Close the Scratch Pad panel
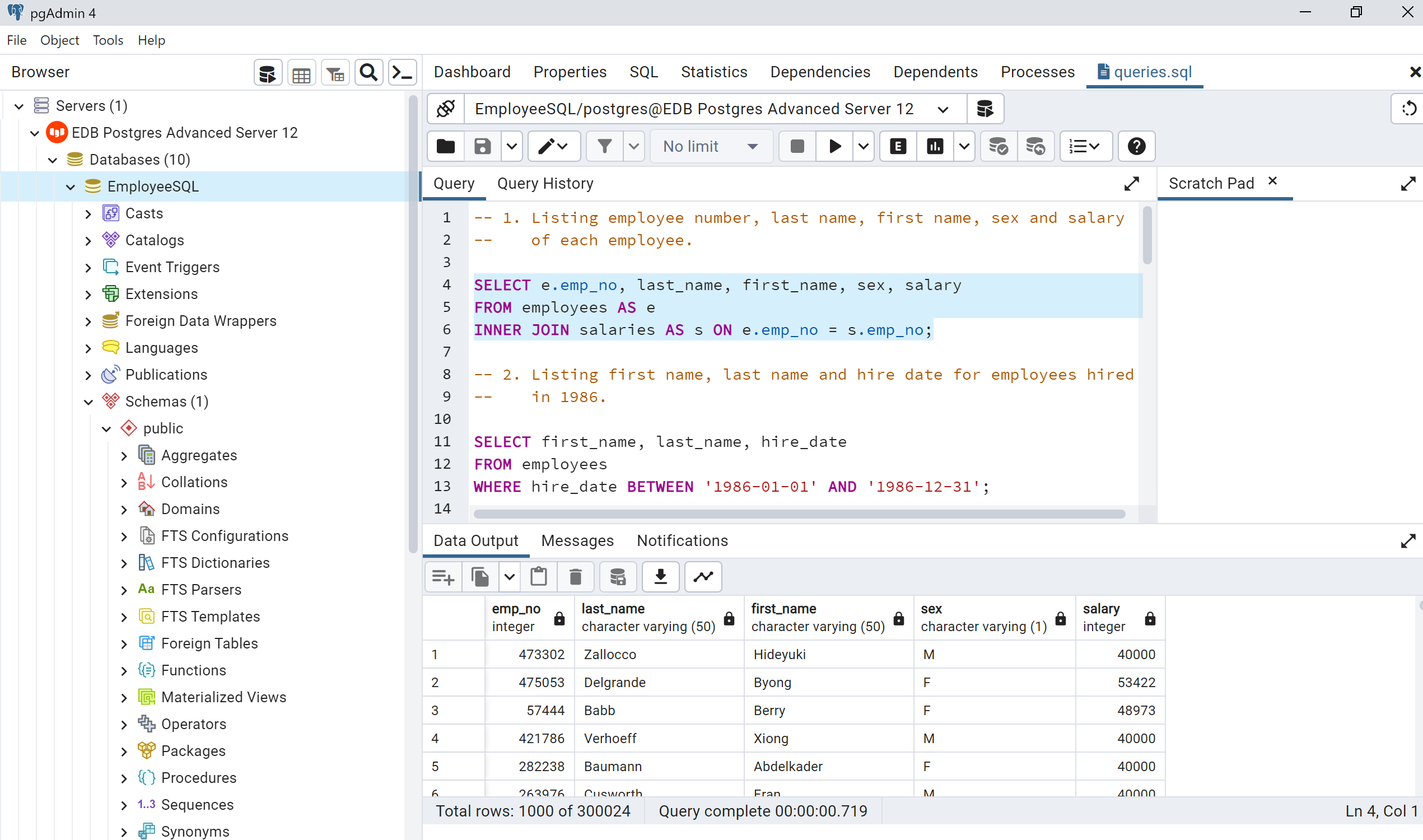 [1272, 181]
